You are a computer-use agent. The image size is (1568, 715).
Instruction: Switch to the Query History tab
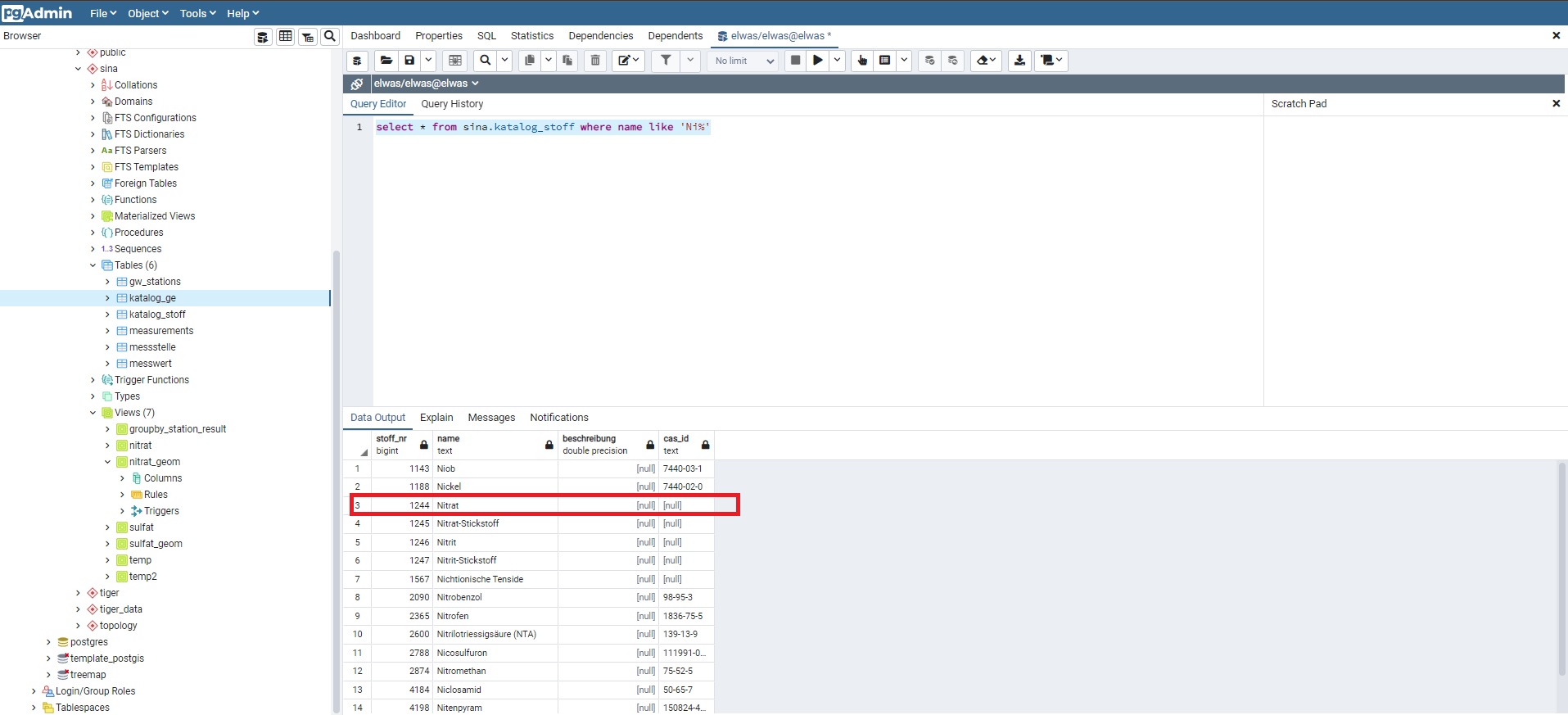[452, 104]
